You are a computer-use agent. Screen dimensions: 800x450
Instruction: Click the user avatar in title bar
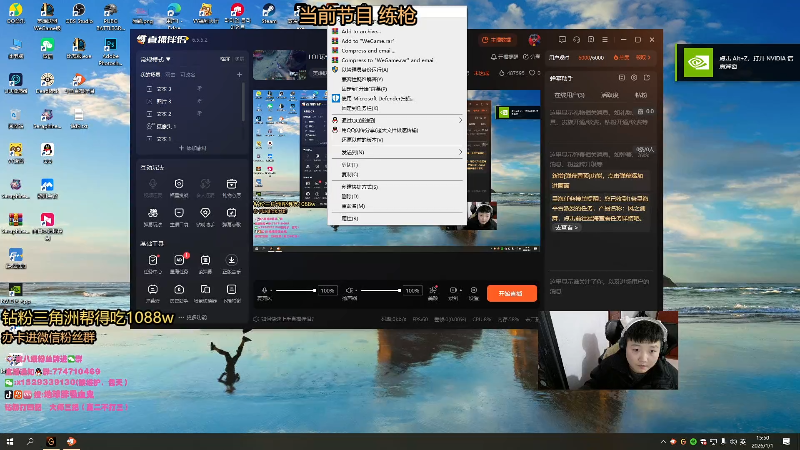[534, 39]
